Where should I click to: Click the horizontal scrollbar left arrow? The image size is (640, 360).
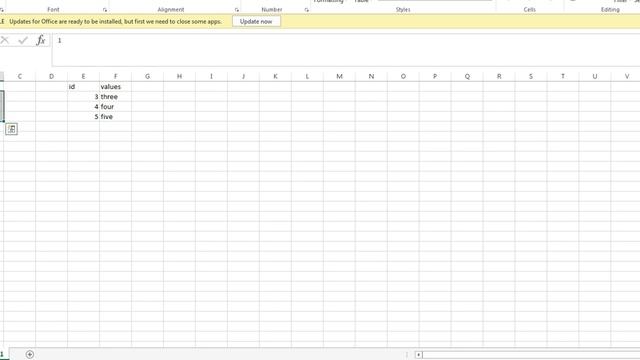pyautogui.click(x=418, y=355)
